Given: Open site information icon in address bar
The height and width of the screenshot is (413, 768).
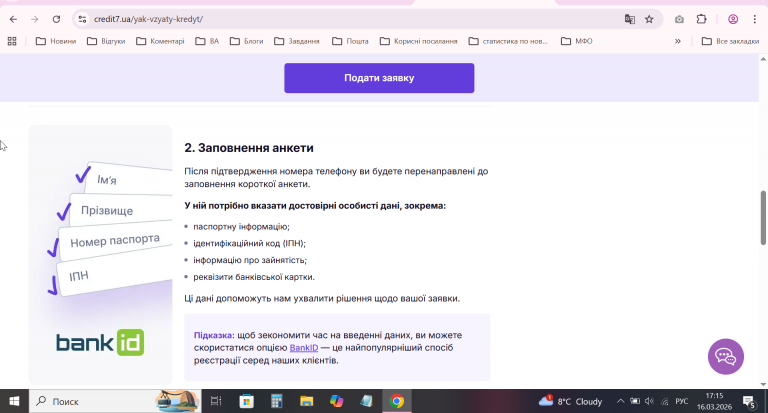Looking at the screenshot, I should point(82,19).
